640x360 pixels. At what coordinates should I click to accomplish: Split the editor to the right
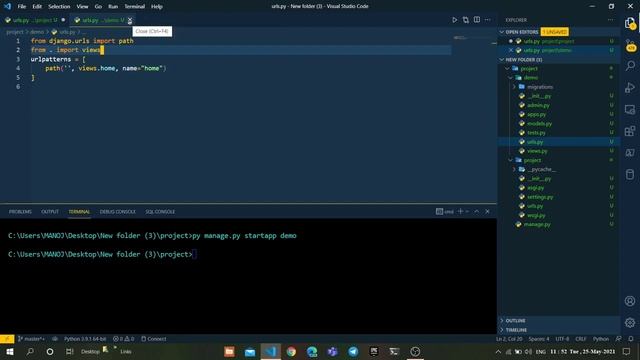(x=477, y=20)
